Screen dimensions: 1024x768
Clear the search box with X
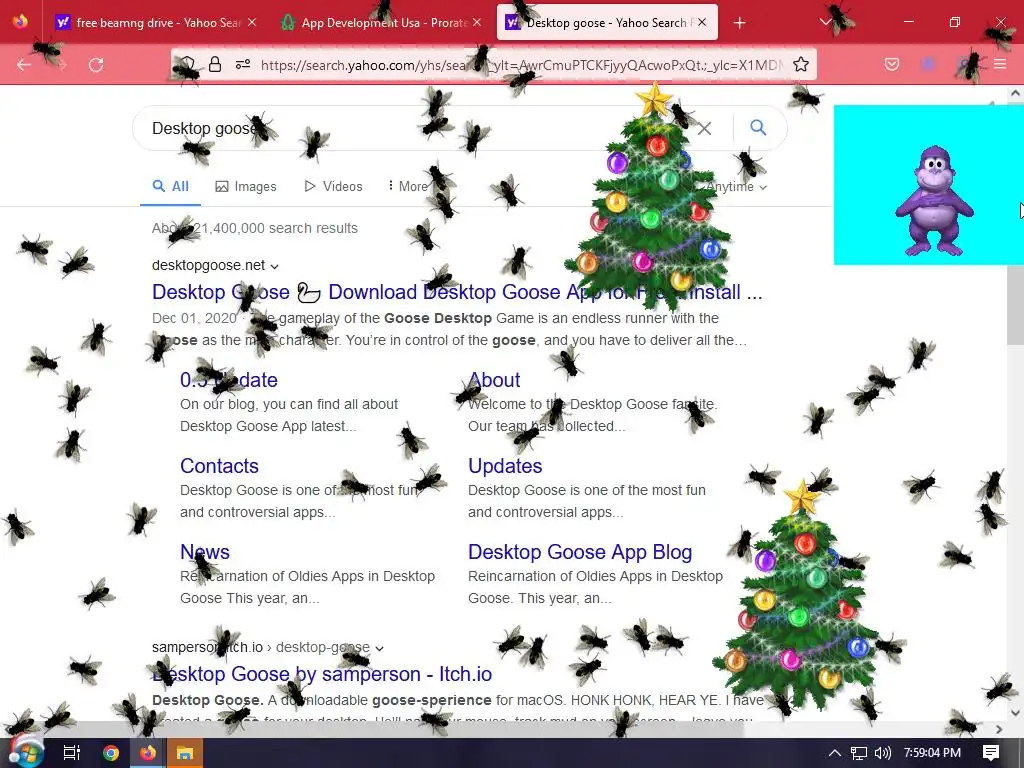704,128
